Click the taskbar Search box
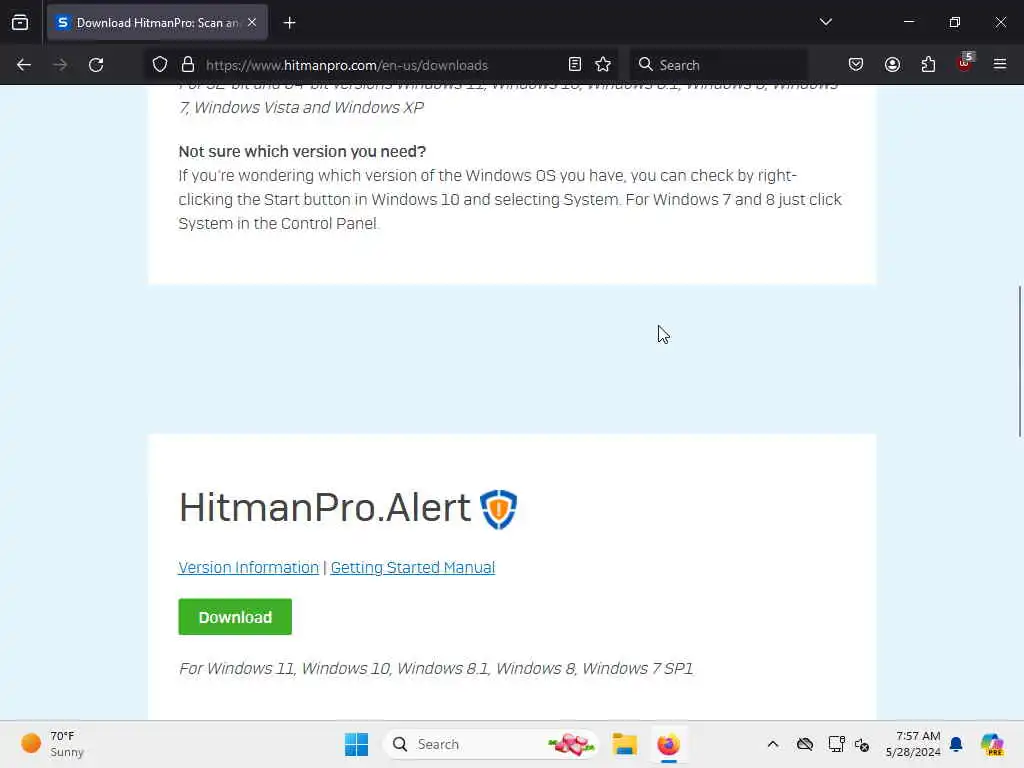This screenshot has width=1024, height=768. [x=491, y=744]
